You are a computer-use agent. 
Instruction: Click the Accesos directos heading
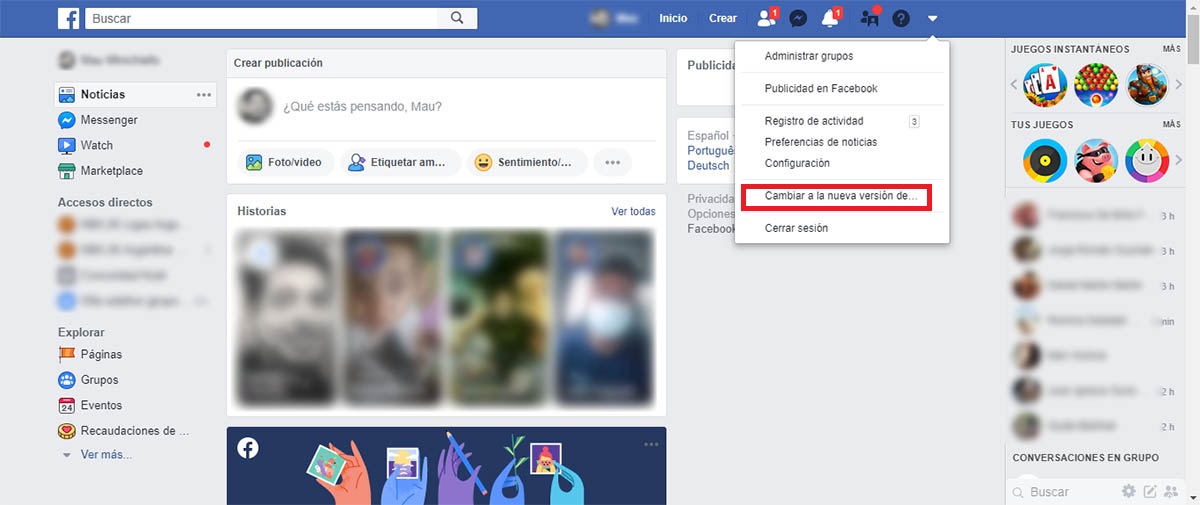pos(105,202)
